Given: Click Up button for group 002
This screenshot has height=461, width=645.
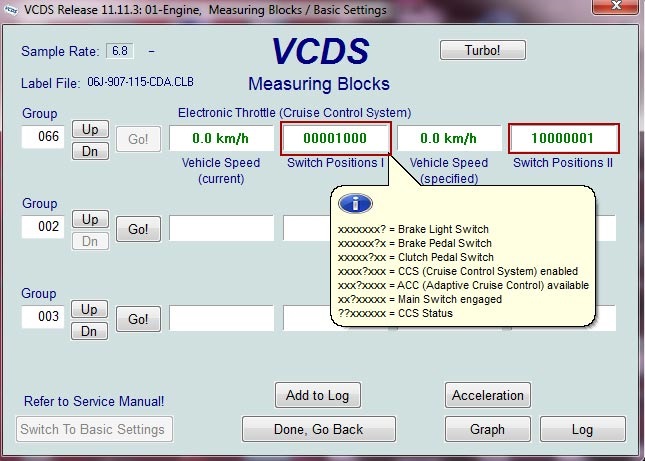Looking at the screenshot, I should tap(90, 219).
